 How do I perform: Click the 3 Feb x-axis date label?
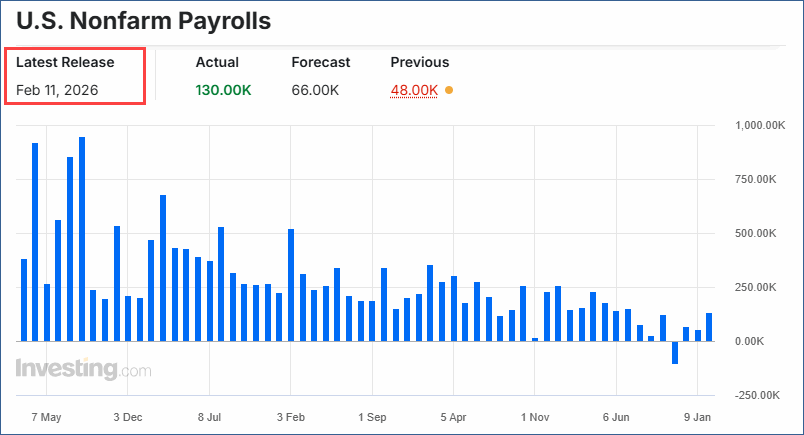point(290,415)
